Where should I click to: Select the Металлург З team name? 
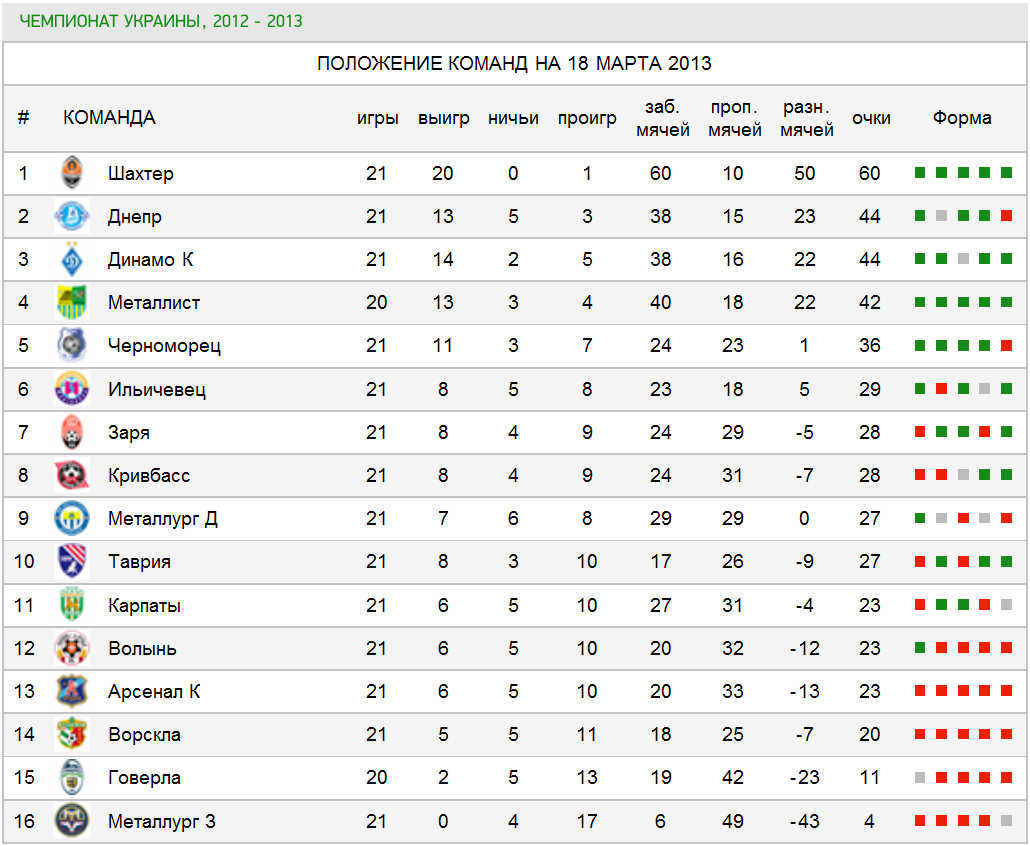[x=162, y=821]
